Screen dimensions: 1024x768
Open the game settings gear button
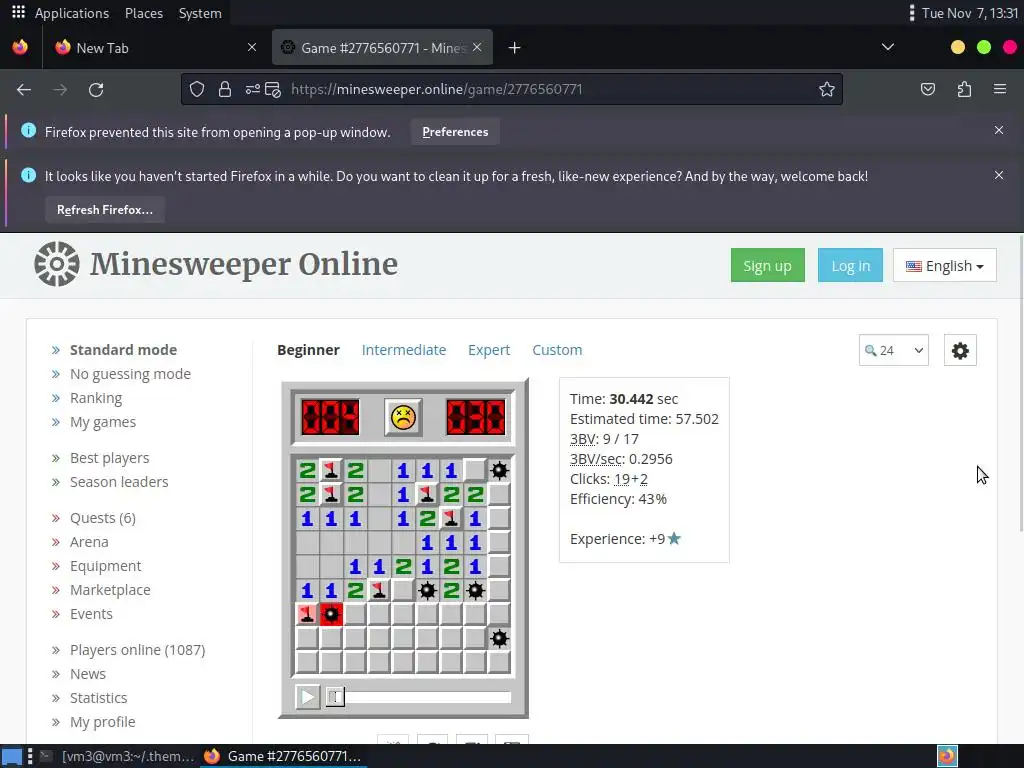click(x=960, y=351)
